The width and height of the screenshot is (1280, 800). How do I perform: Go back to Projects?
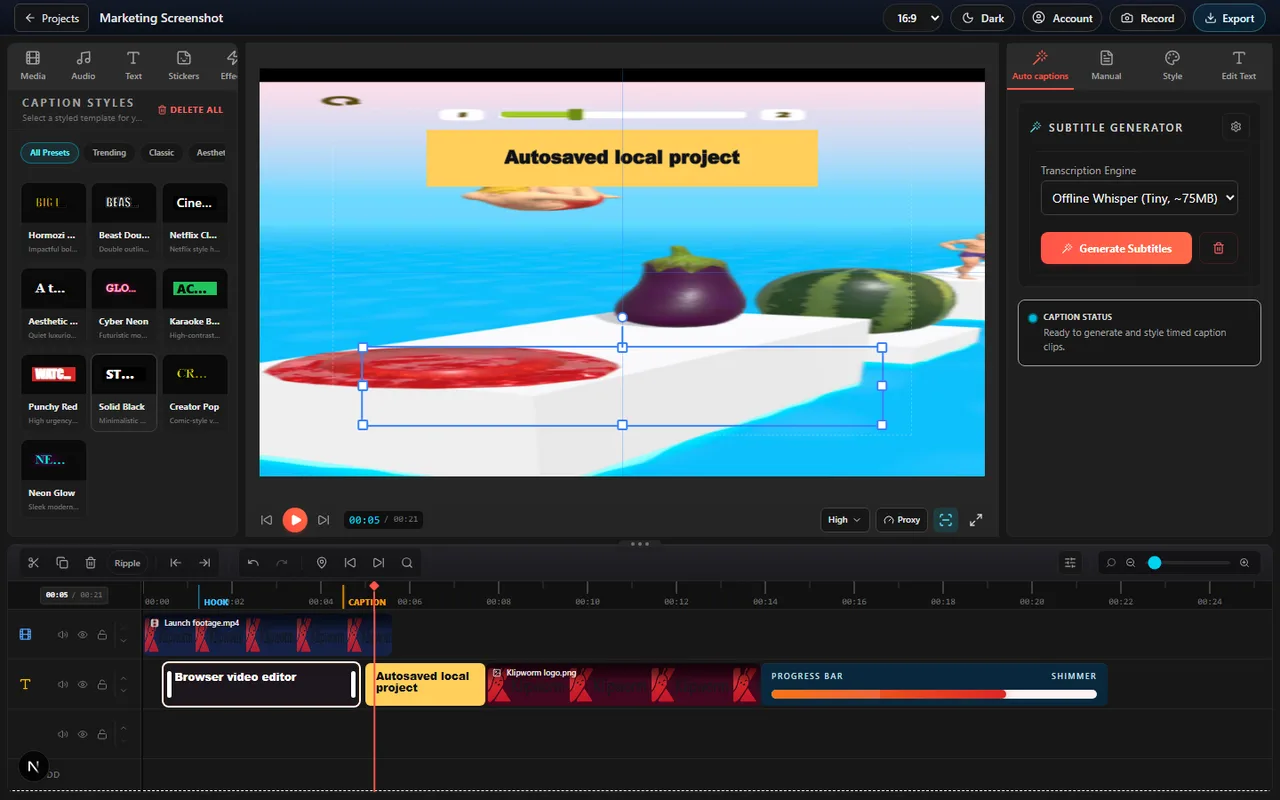[x=51, y=18]
